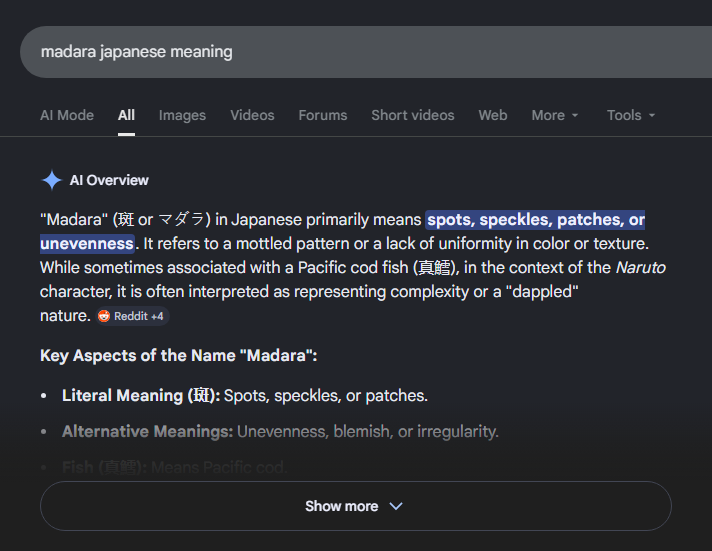
Task: Click the 'Alternative Meanings:' bullet text
Action: click(x=148, y=432)
